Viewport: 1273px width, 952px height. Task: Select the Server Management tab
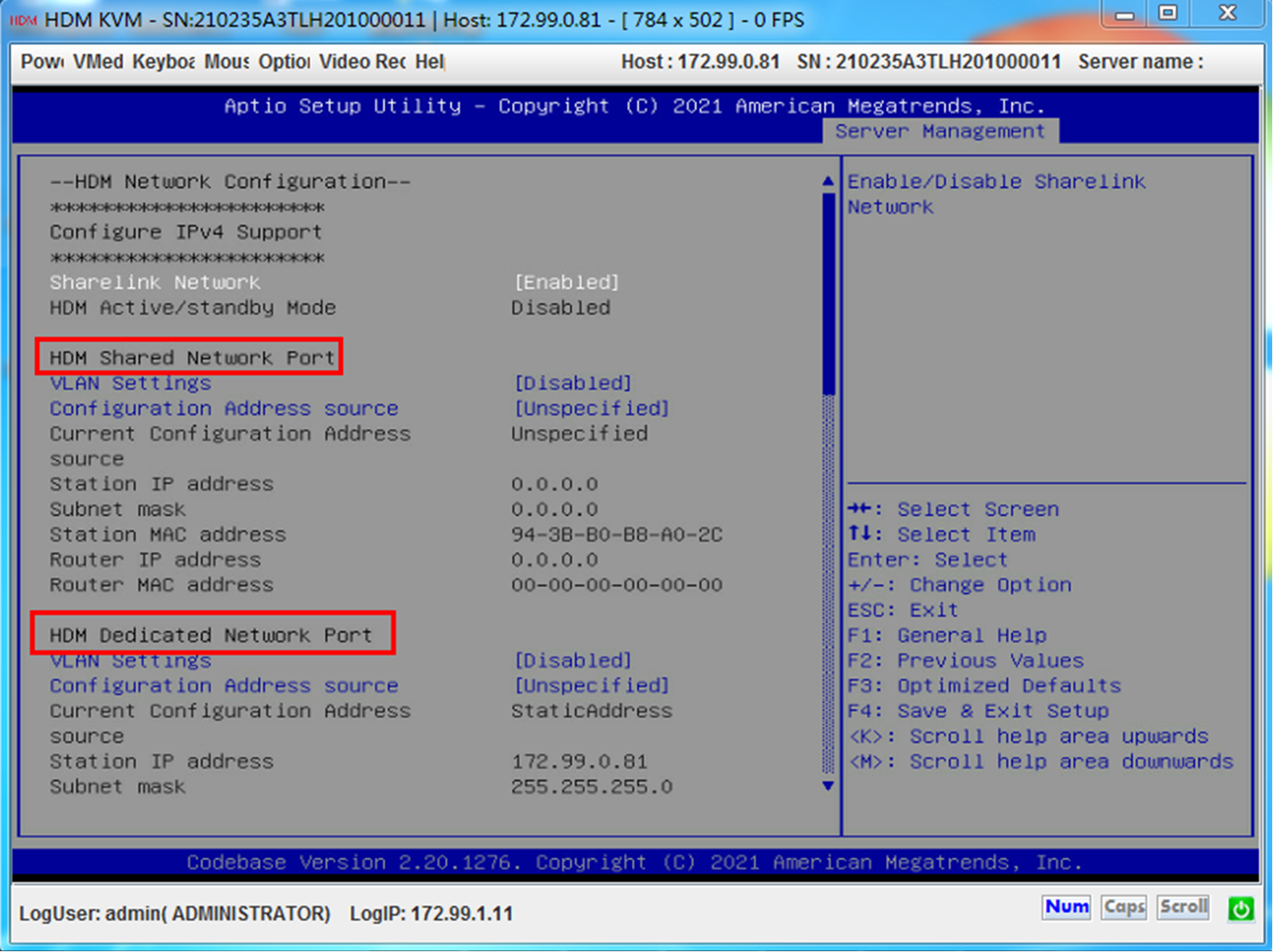click(940, 131)
